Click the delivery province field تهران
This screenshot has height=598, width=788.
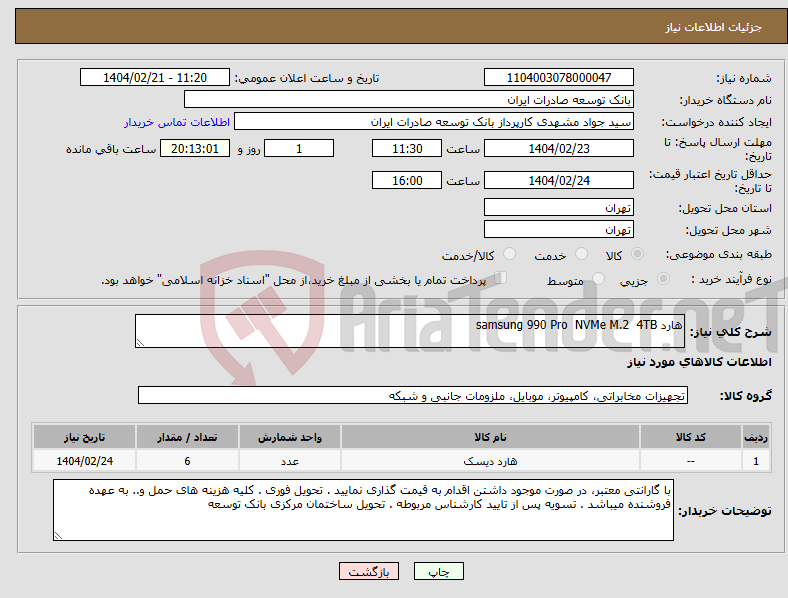[558, 207]
